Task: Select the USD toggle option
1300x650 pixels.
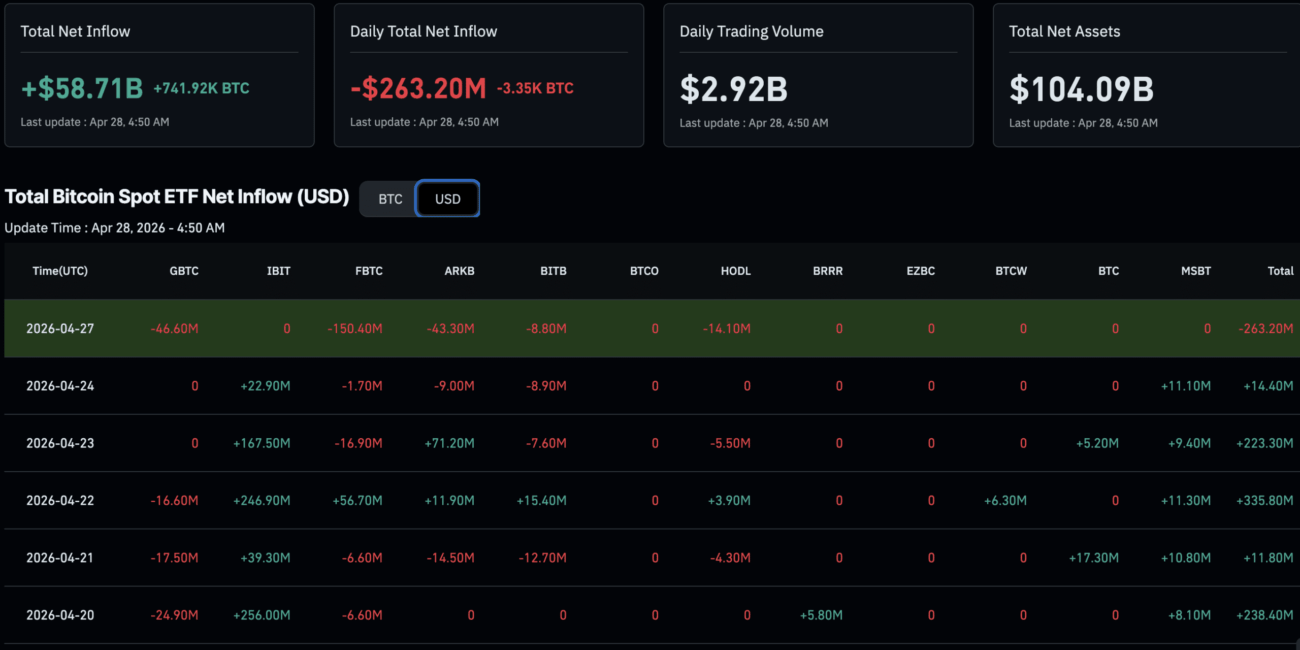Action: (x=447, y=199)
